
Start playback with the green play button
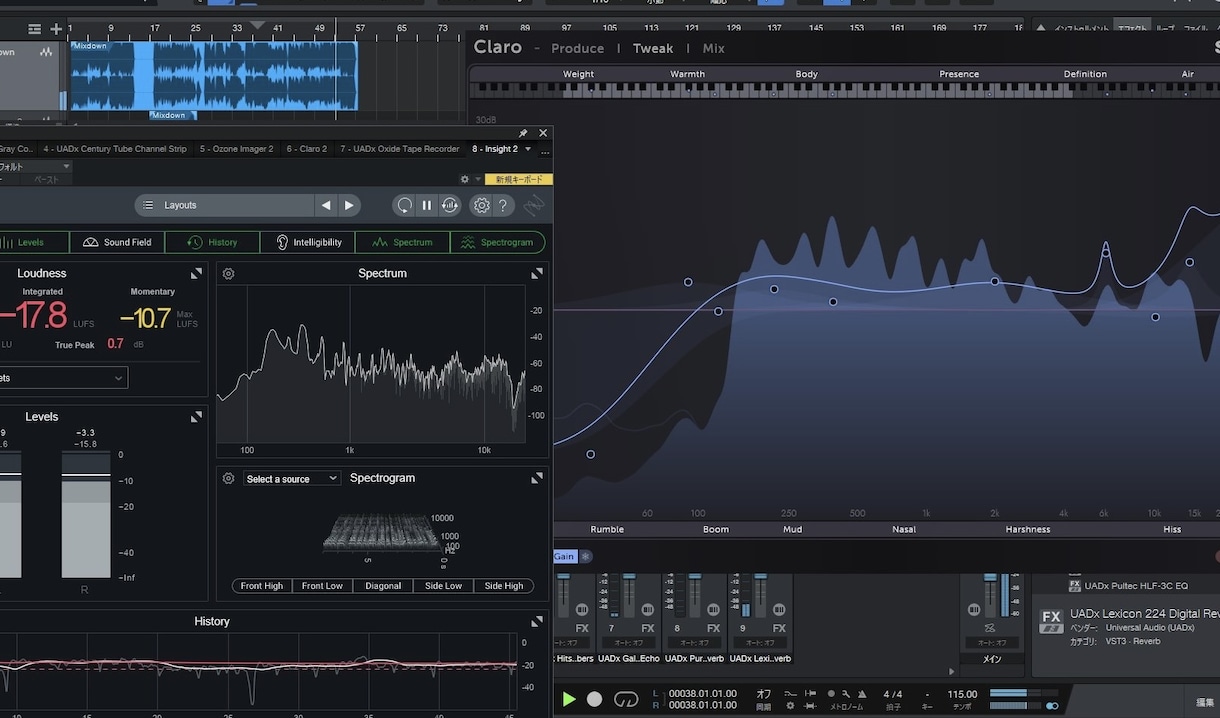point(569,699)
